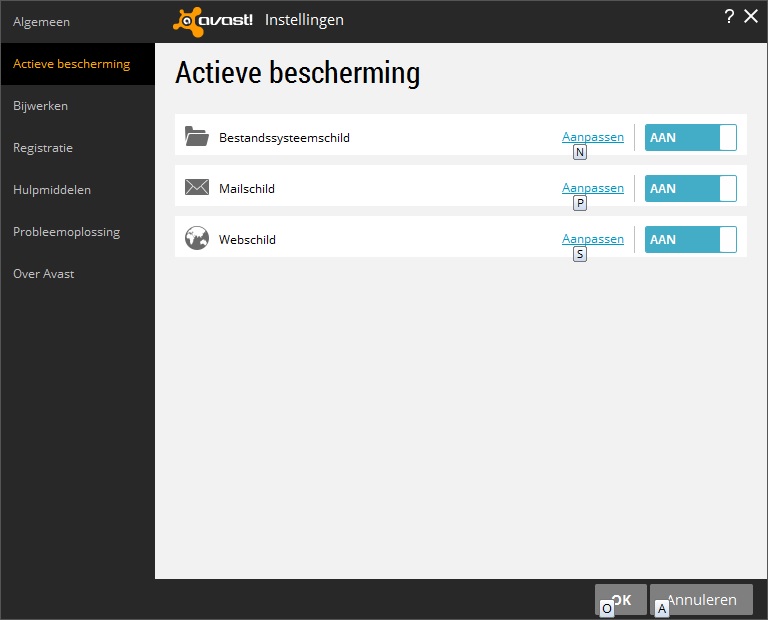768x620 pixels.
Task: Open the Bijwerken section
Action: click(77, 106)
